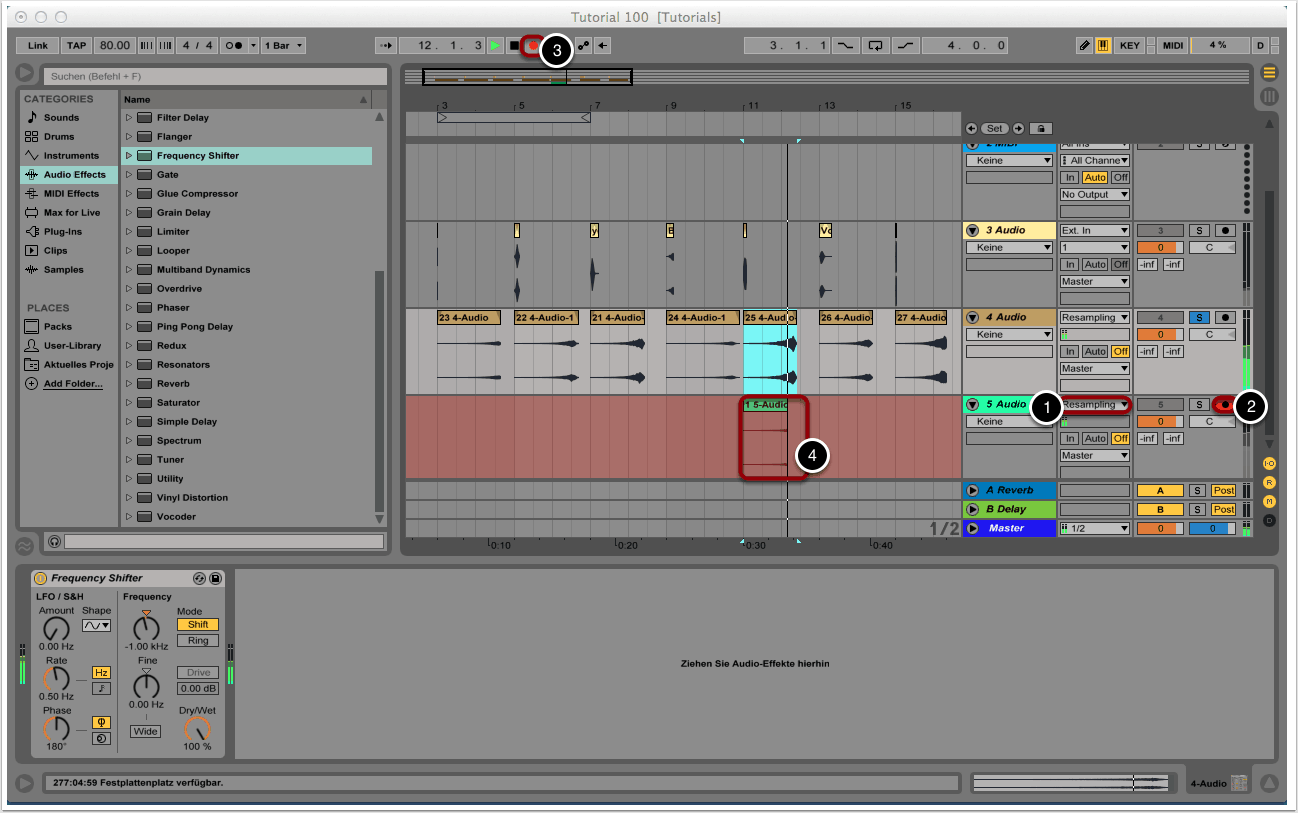Toggle the Draw Mode pencil icon
Screen dimensions: 1298x813
click(1085, 46)
